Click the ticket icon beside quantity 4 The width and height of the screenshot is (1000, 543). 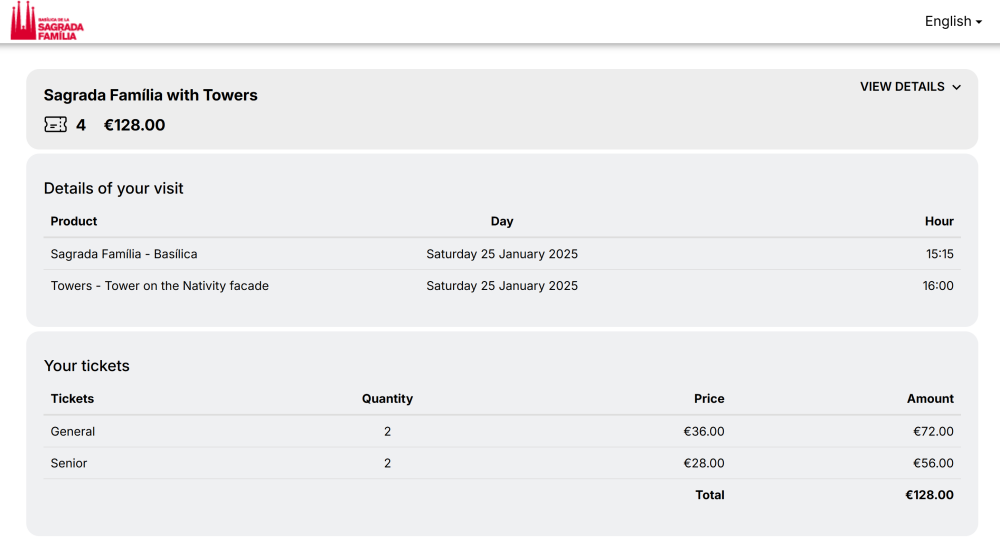click(55, 124)
